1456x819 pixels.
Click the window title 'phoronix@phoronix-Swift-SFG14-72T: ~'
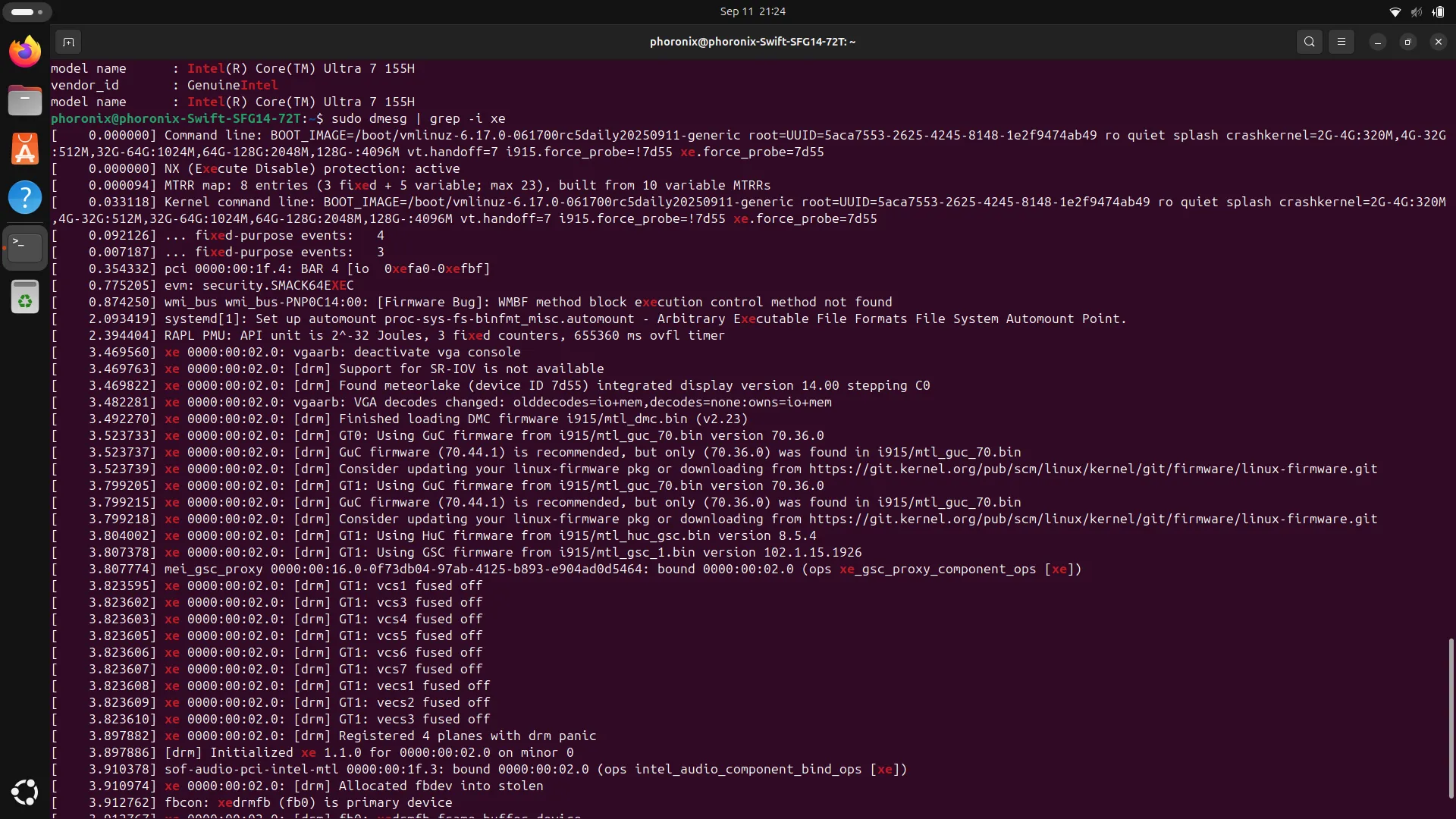point(752,42)
